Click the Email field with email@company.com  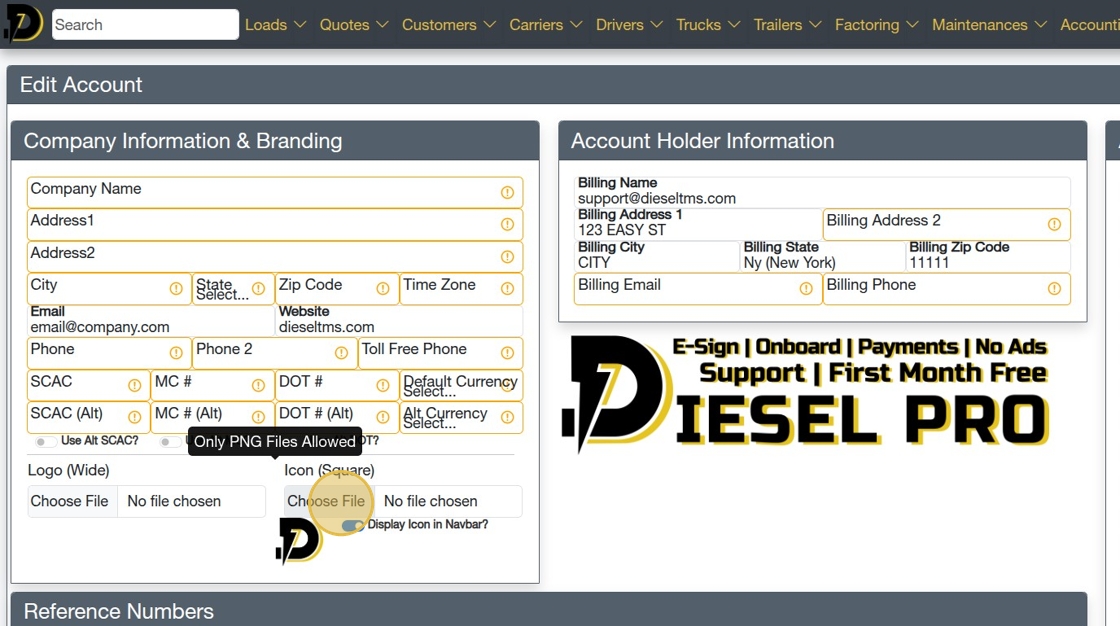coord(151,320)
